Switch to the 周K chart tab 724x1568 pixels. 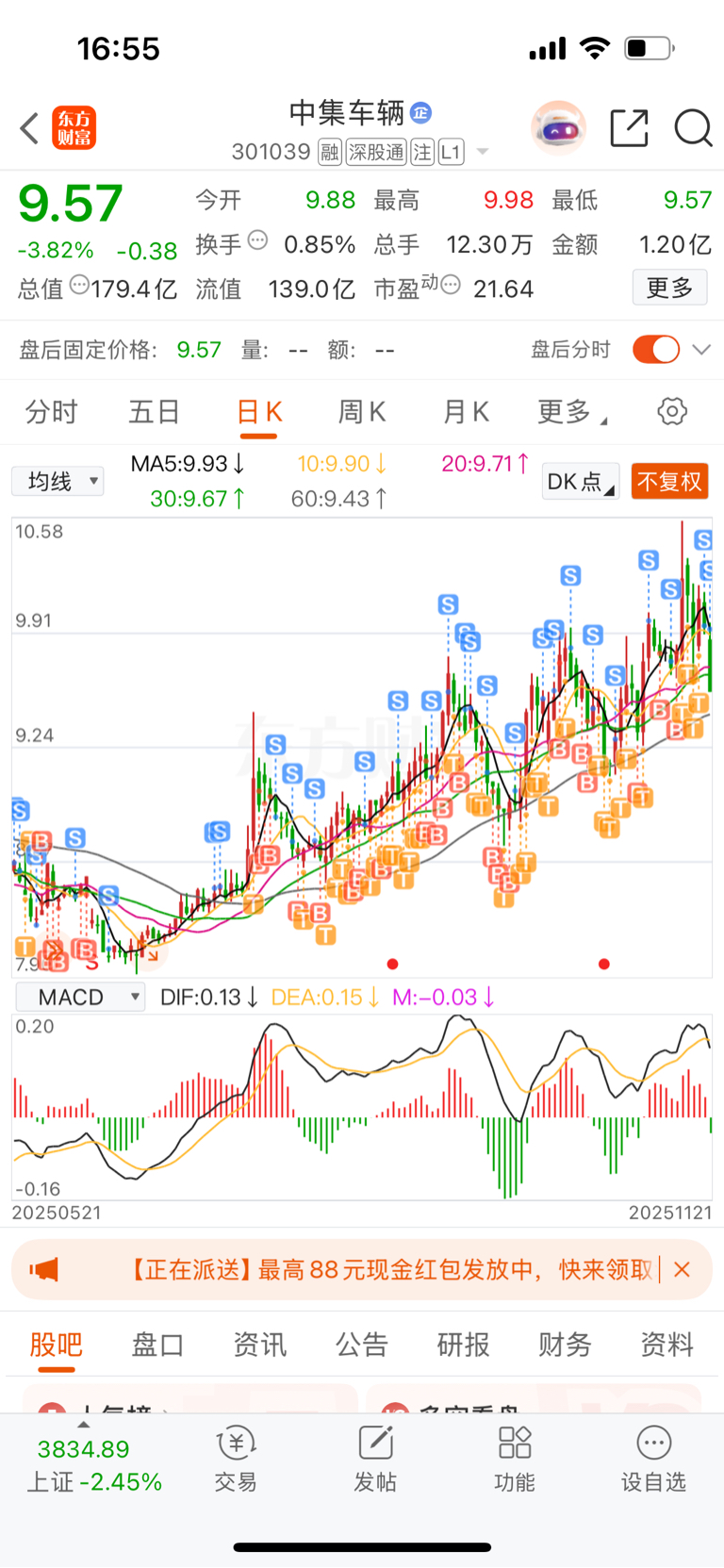pos(362,412)
